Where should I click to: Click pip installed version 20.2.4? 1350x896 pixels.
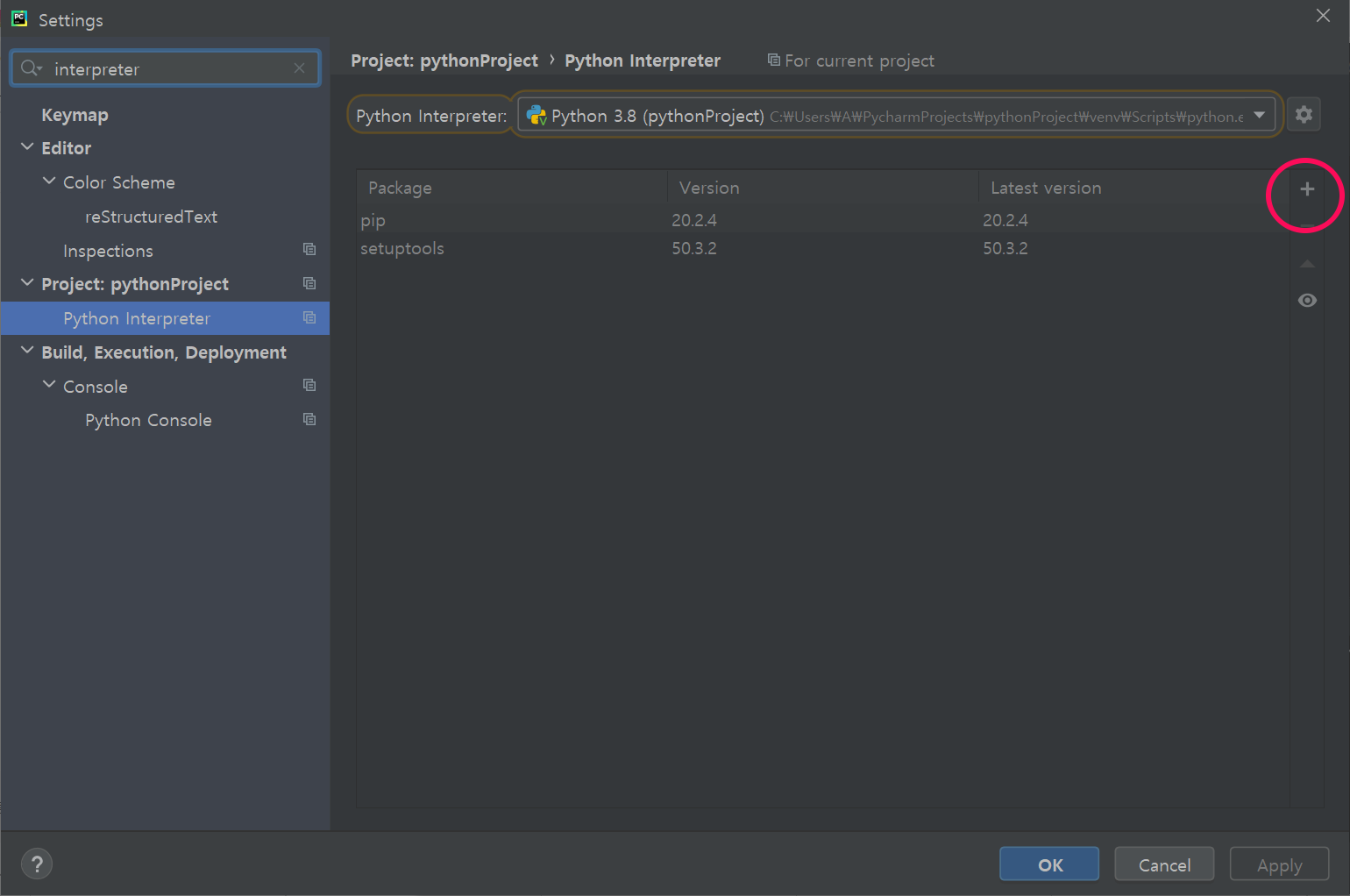[694, 220]
